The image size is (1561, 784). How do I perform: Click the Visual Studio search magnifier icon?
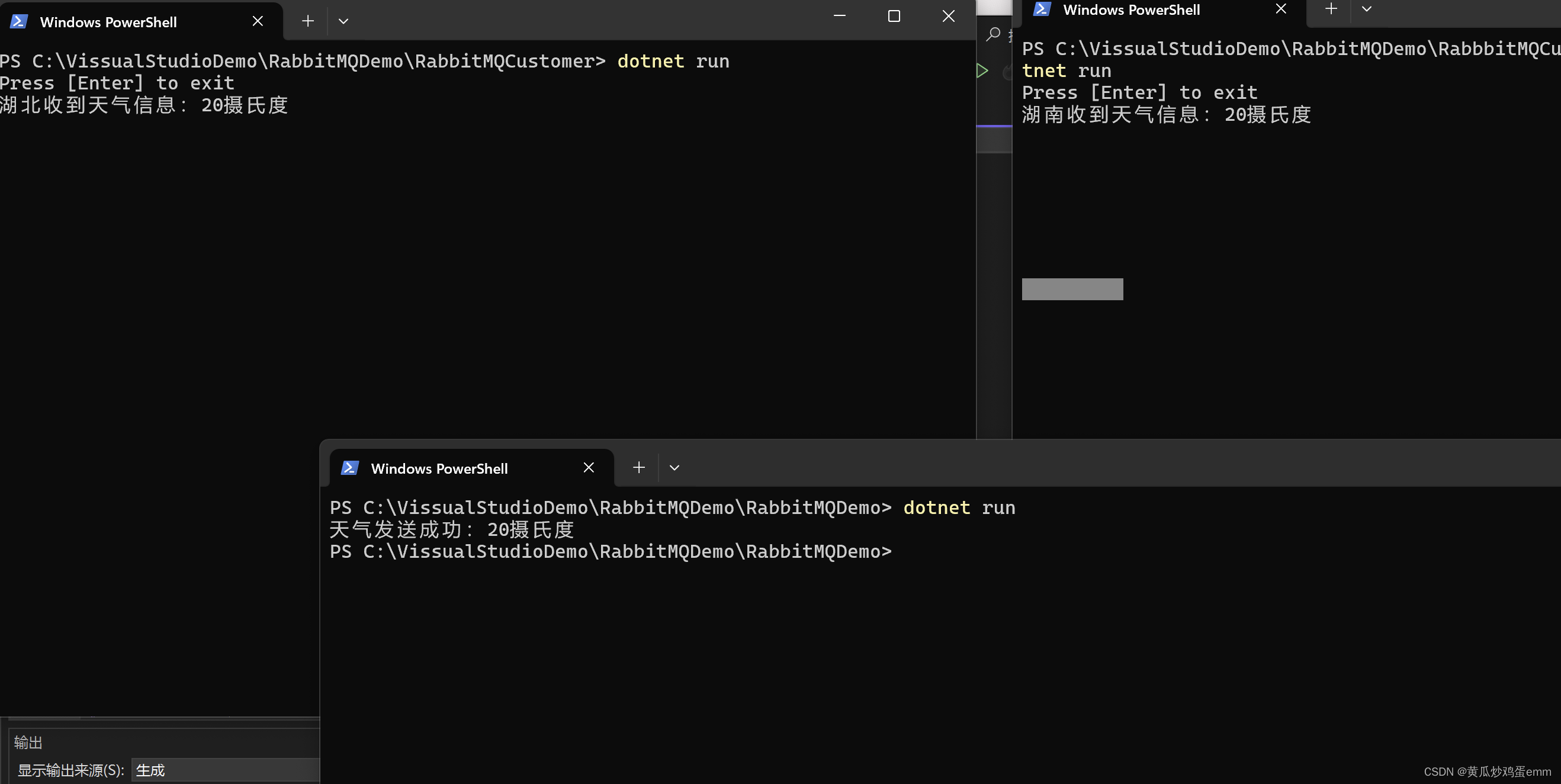(993, 34)
